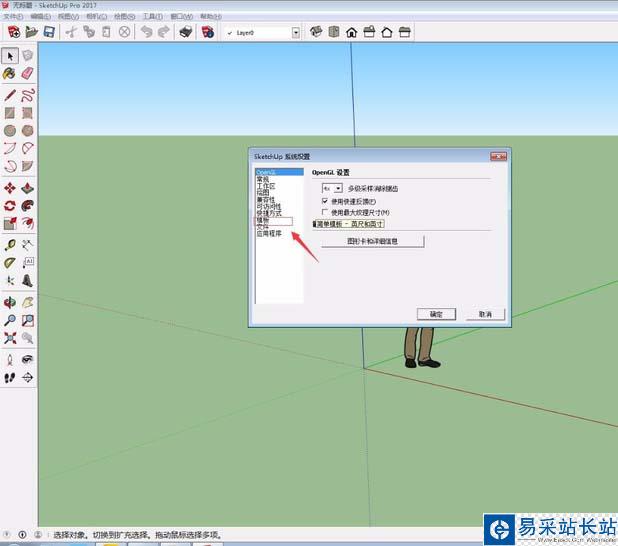618x546 pixels.
Task: Open the 工具(T) menu
Action: click(x=153, y=17)
